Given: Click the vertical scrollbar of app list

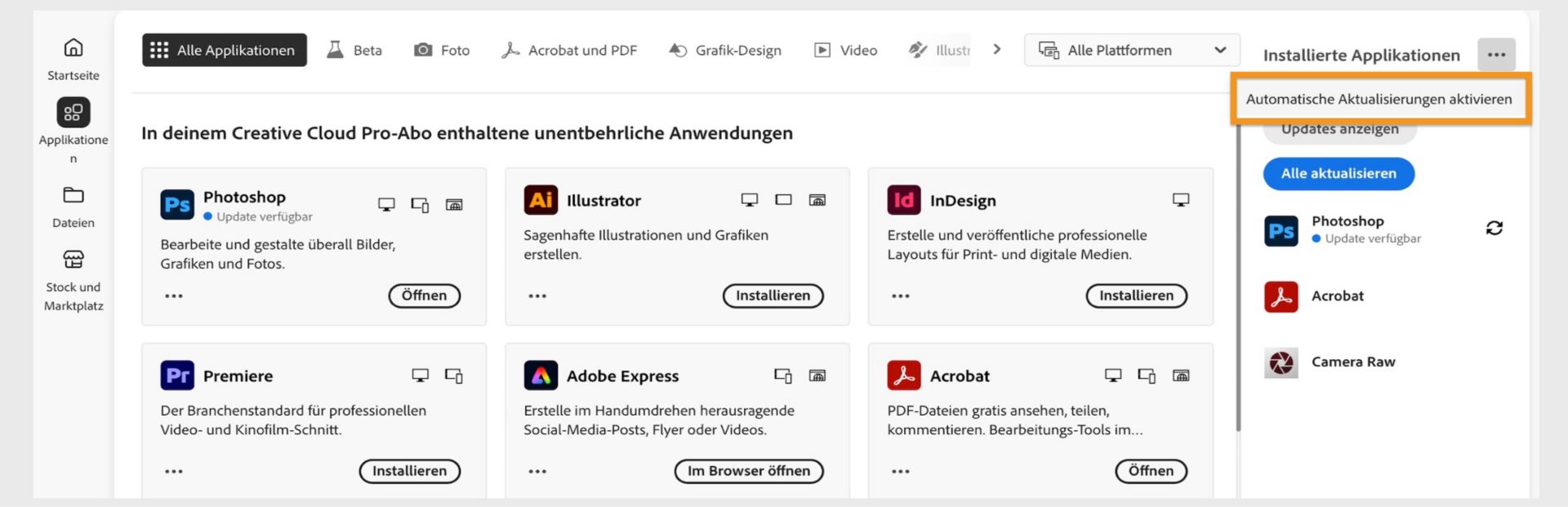Looking at the screenshot, I should point(1238,278).
